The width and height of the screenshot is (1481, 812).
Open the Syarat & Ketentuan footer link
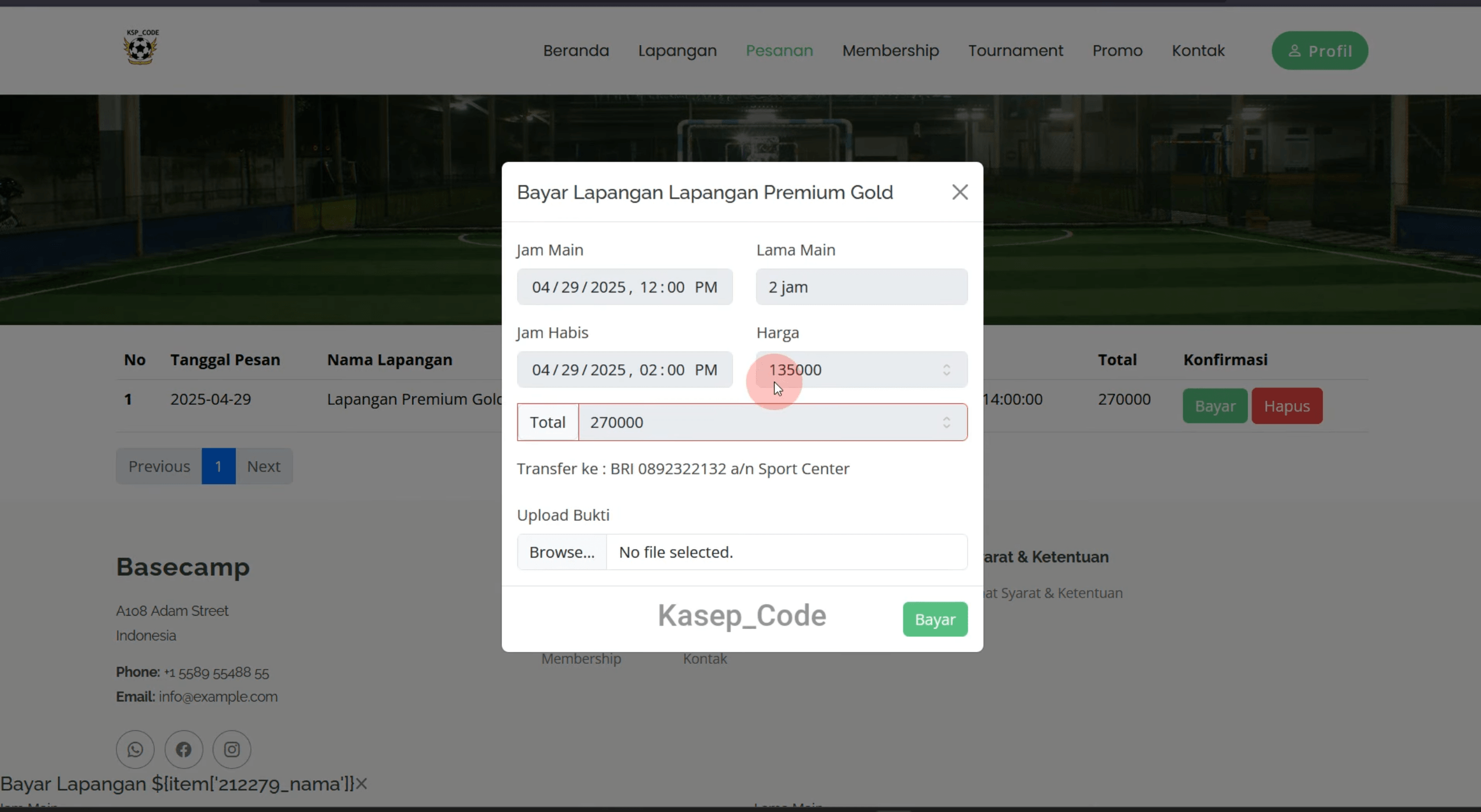coord(1053,593)
